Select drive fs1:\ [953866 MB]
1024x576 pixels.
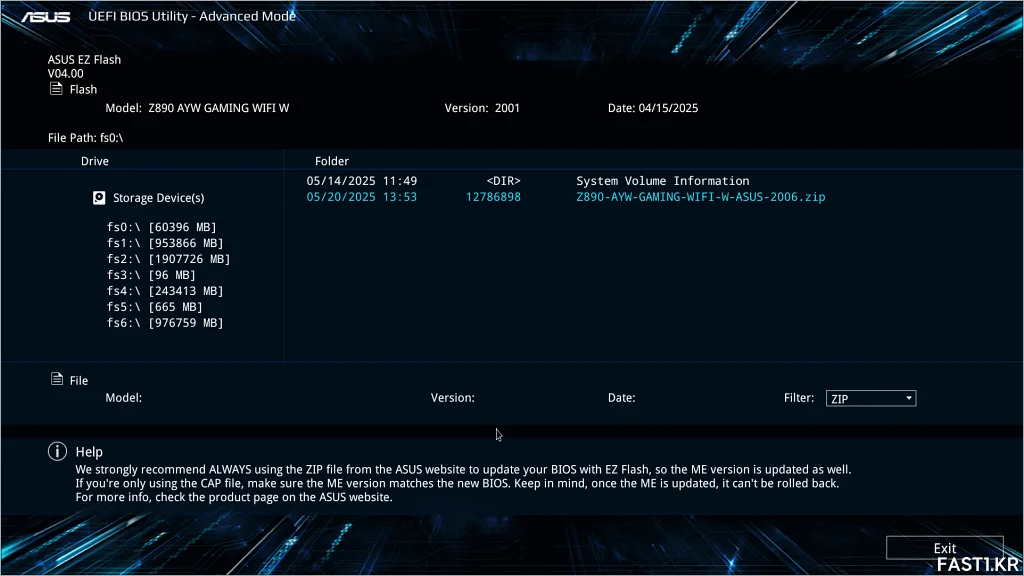[x=165, y=243]
